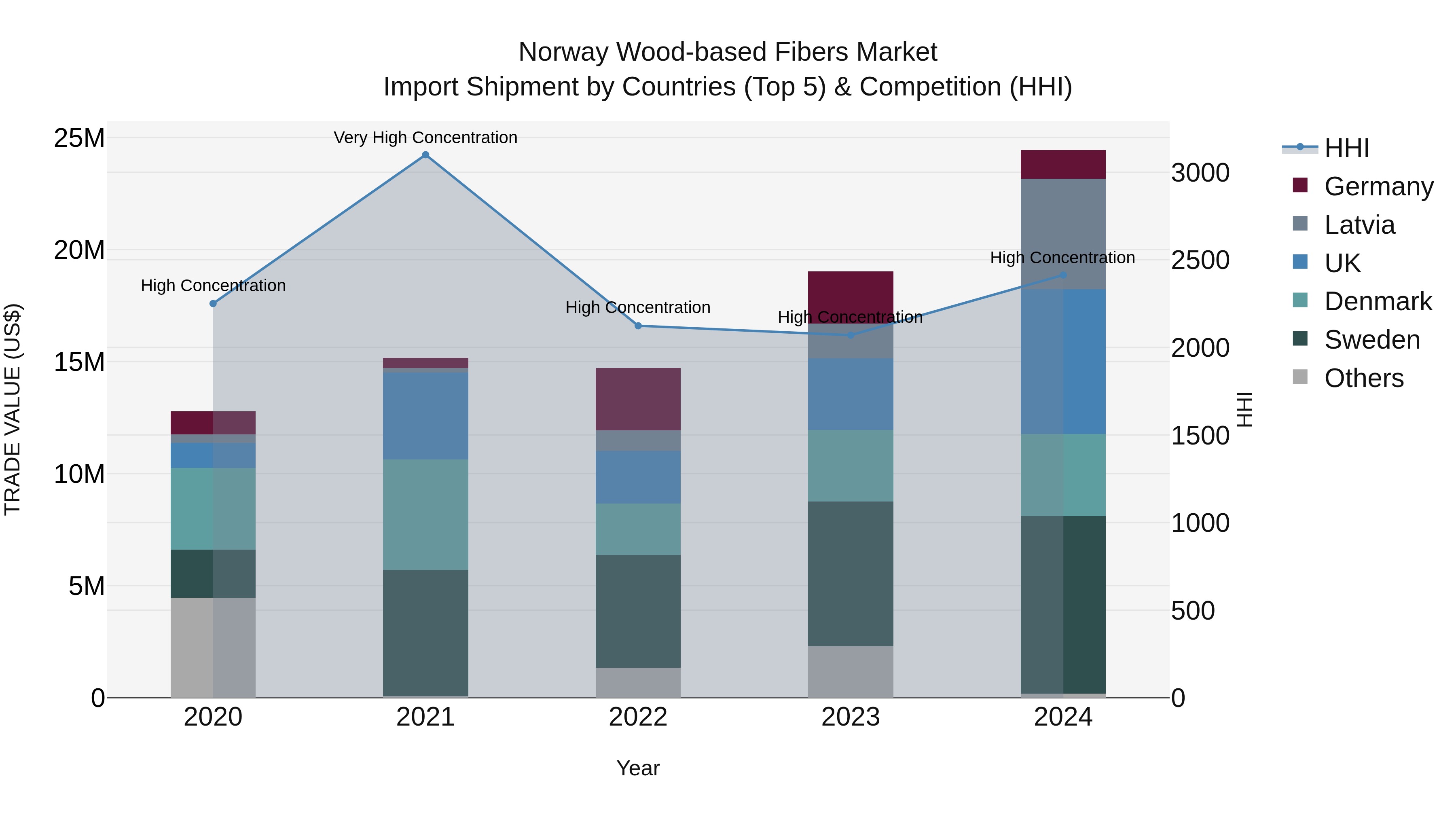Click the 2021 HHI peak data point

point(425,155)
